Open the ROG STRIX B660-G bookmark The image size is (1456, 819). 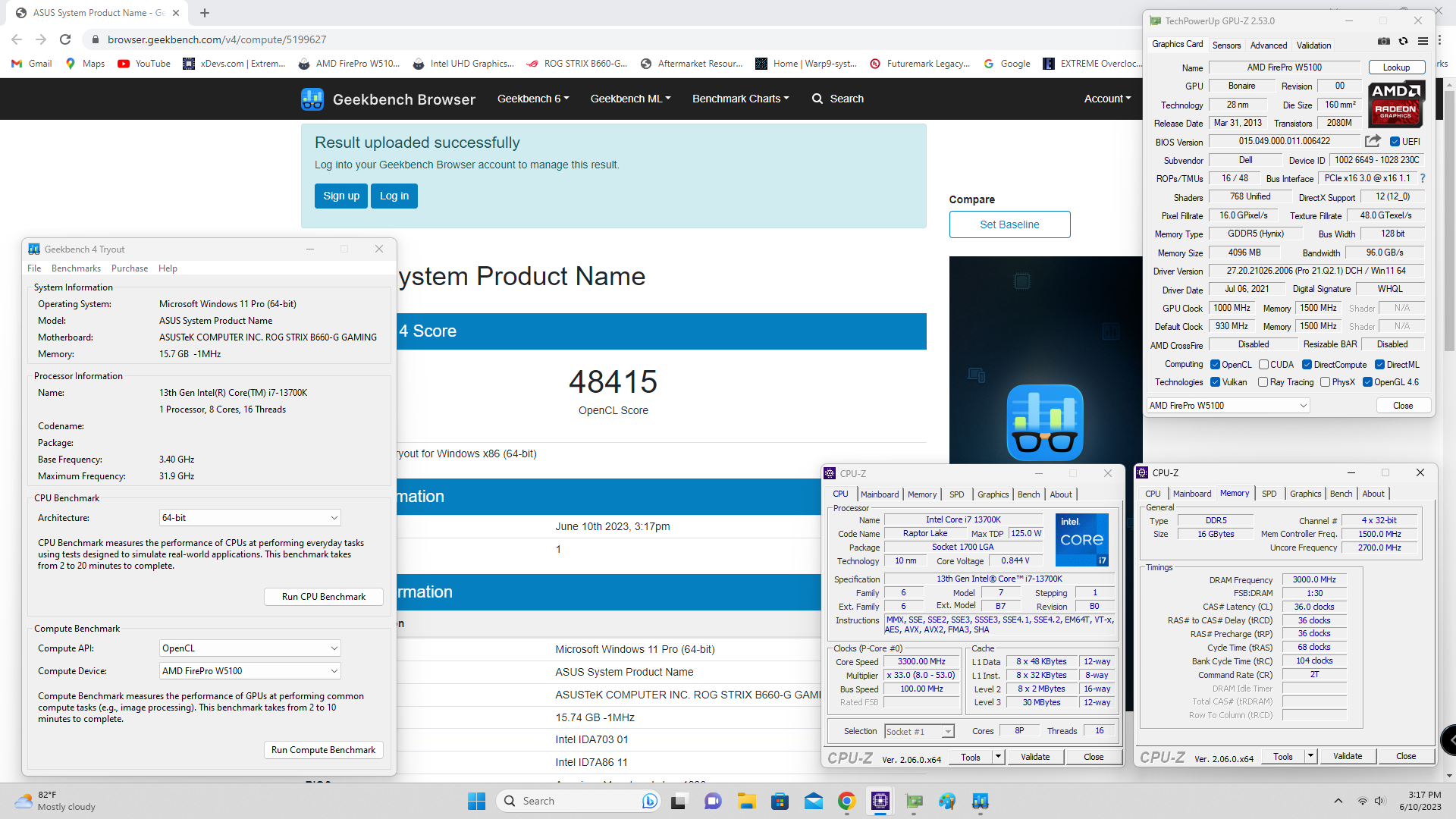click(577, 64)
